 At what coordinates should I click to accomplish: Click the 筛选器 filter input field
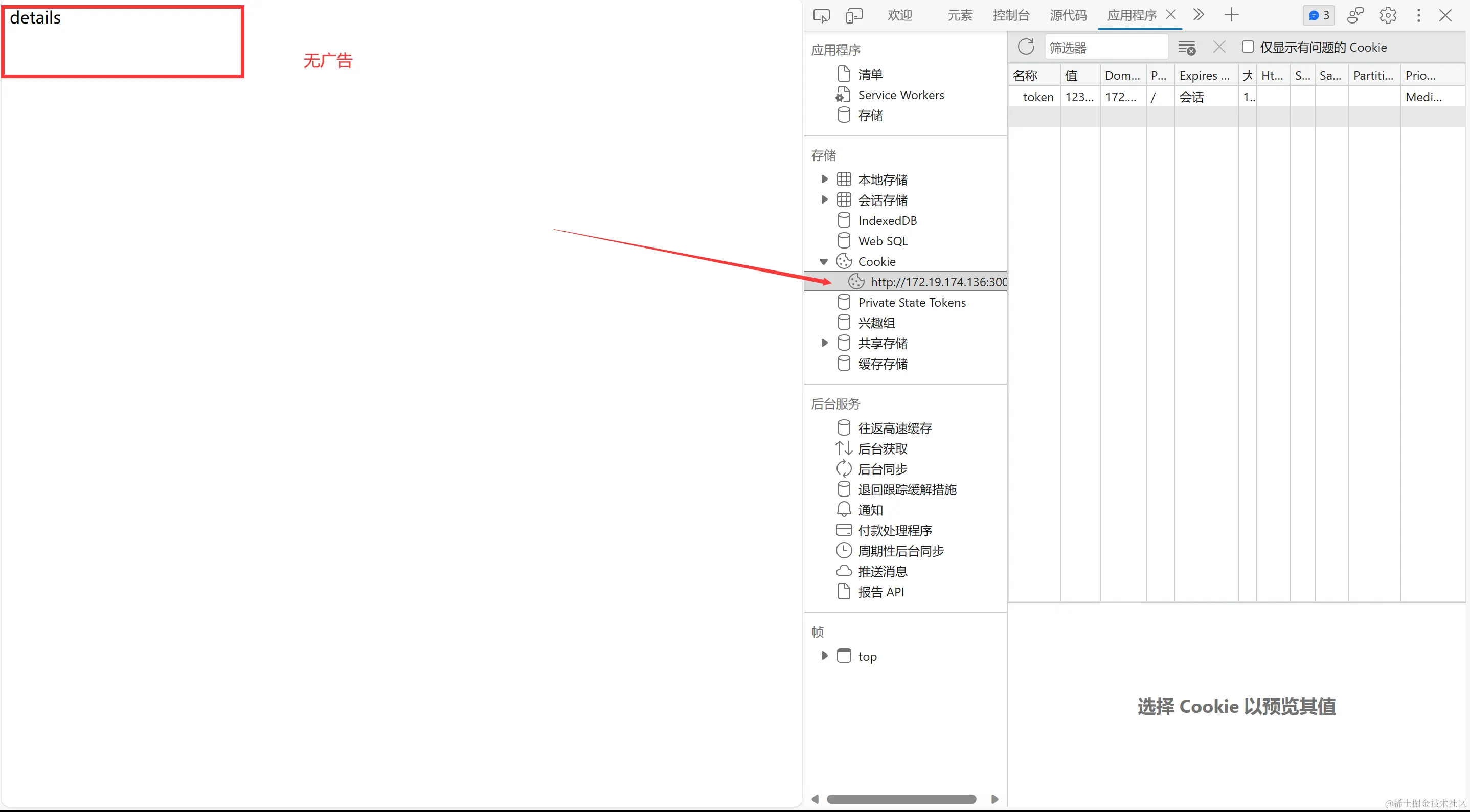coord(1105,48)
